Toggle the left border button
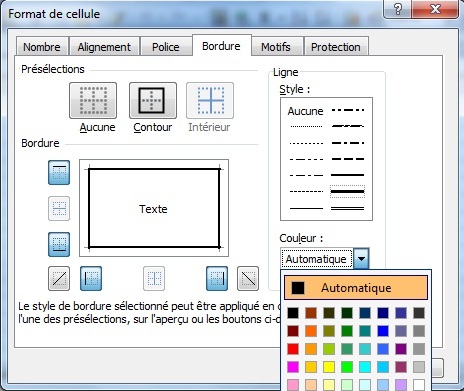The height and width of the screenshot is (391, 464). point(91,278)
